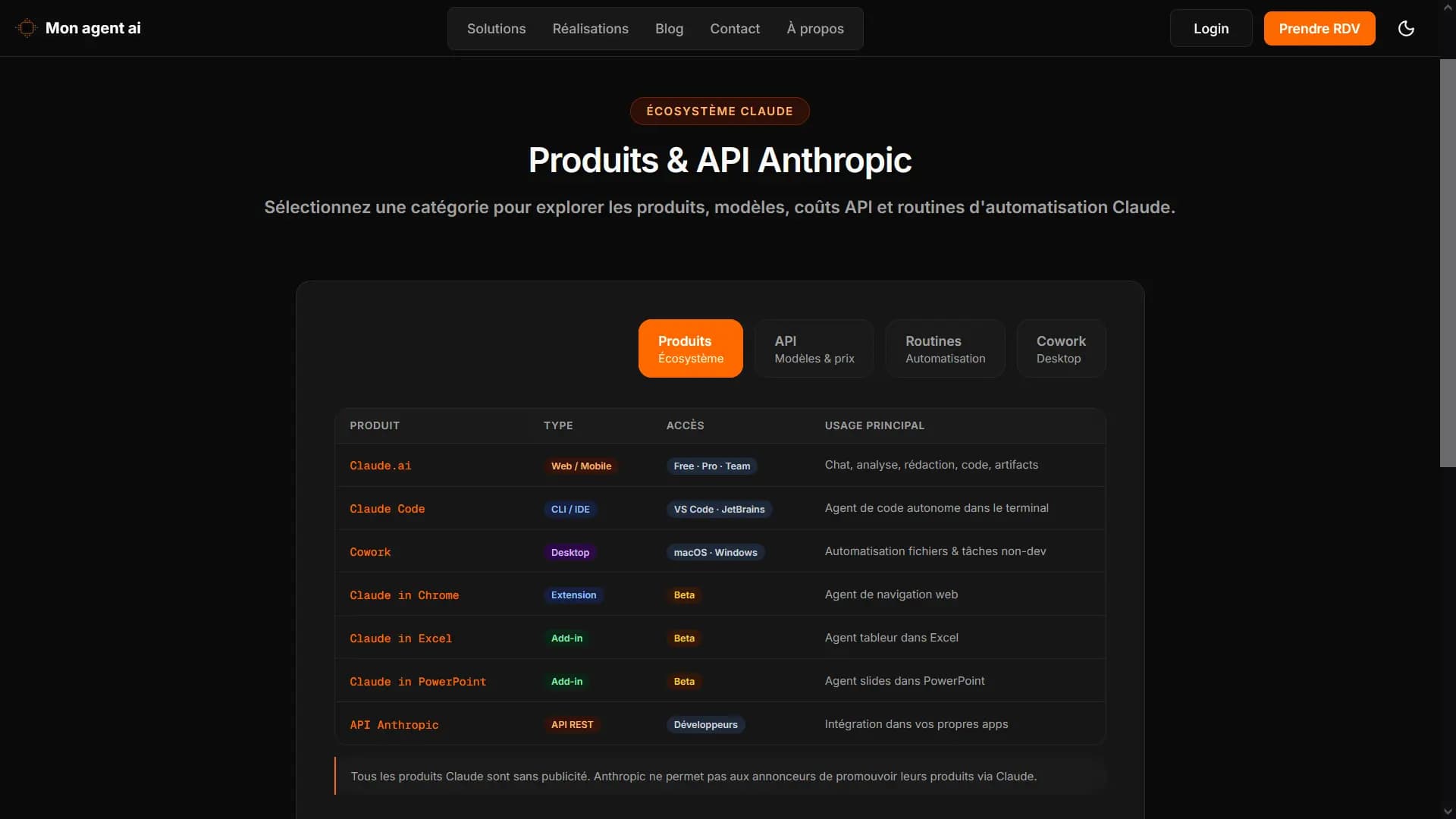1456x819 pixels.
Task: Click the scrollbar down arrow
Action: click(x=1448, y=811)
